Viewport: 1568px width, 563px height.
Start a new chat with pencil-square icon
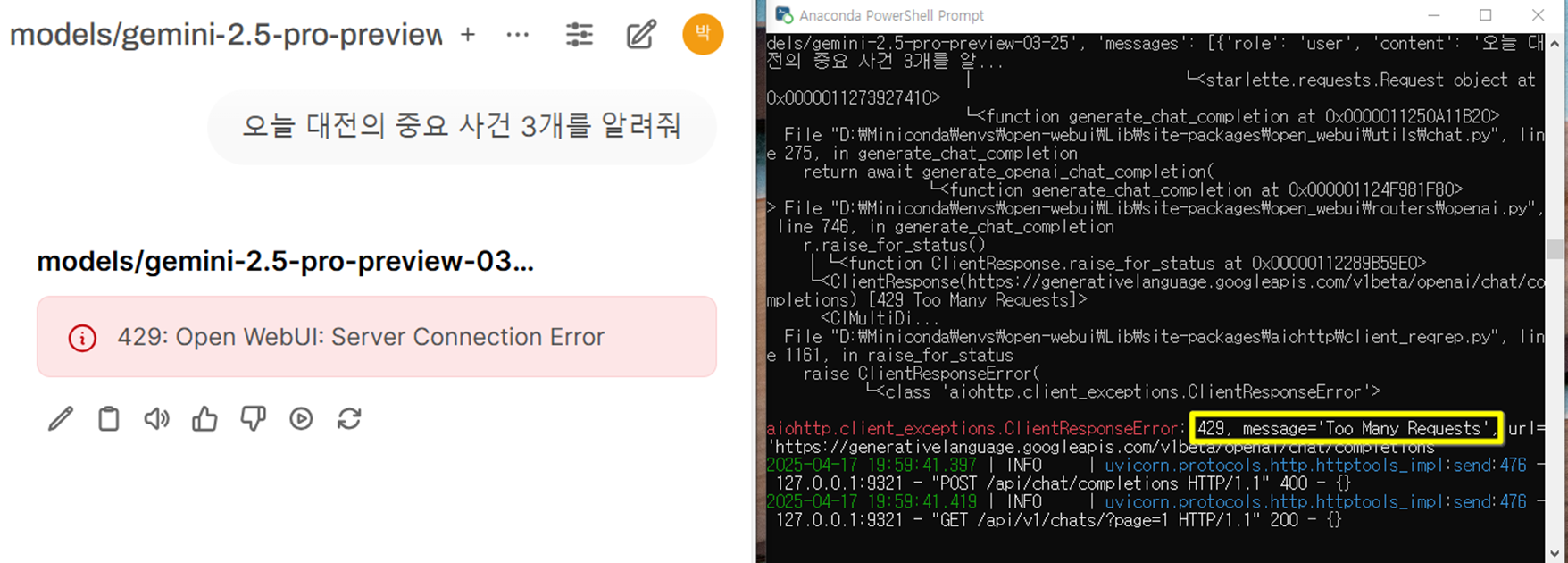(x=641, y=35)
